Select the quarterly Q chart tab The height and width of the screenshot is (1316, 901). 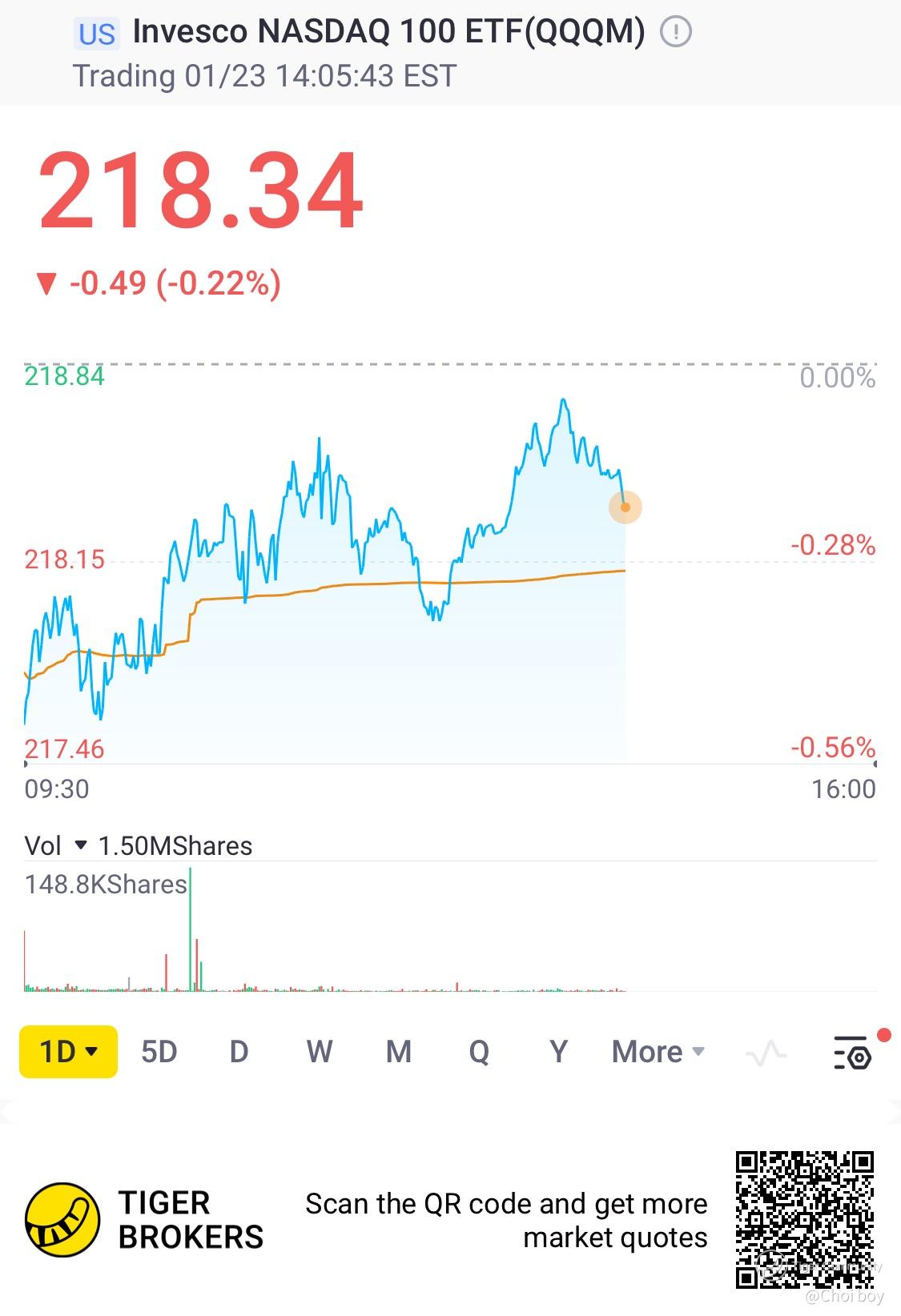point(479,1051)
